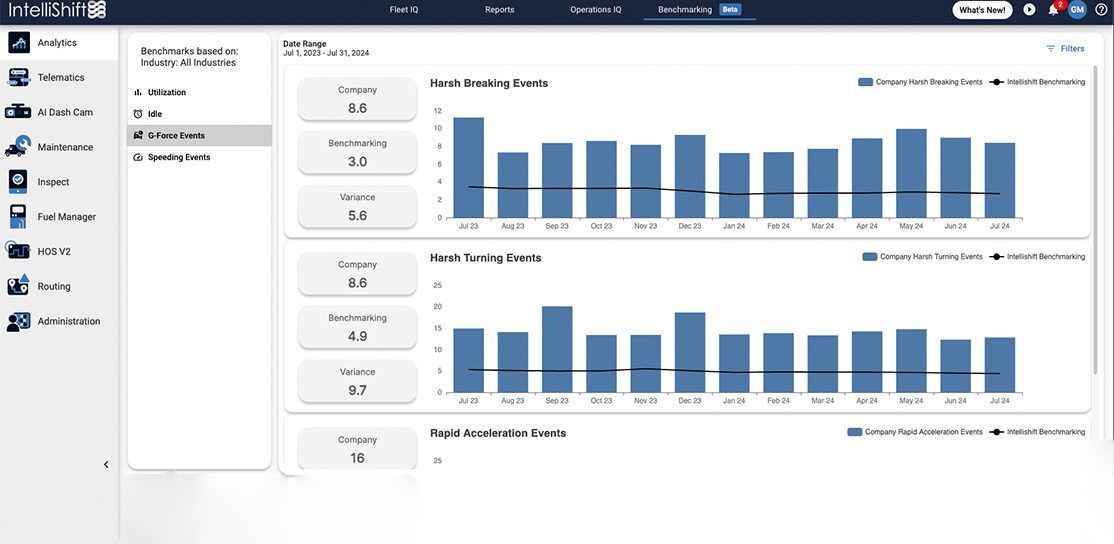Collapse the left sidebar with chevron arrow
The height and width of the screenshot is (544, 1114).
coord(106,464)
